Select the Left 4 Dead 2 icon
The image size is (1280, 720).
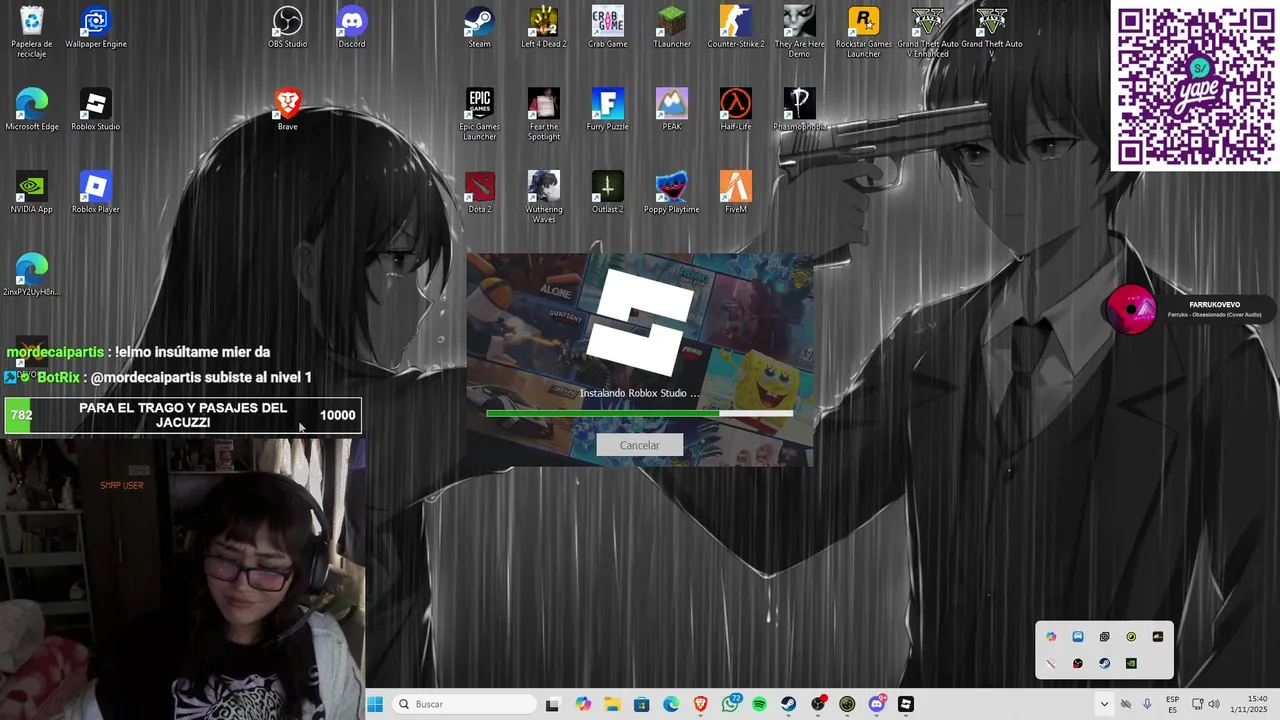pos(544,28)
